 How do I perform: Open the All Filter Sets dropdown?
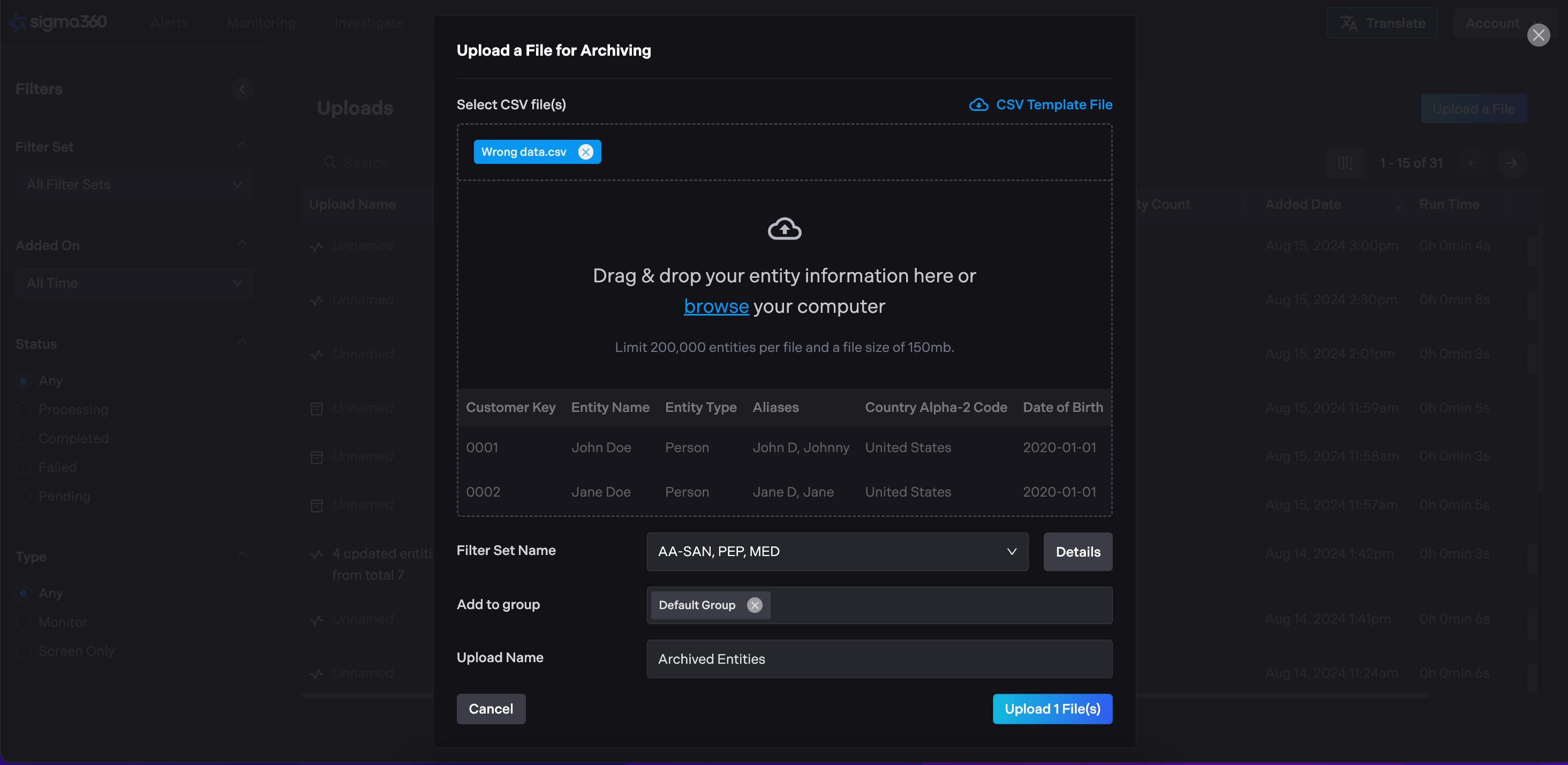click(134, 184)
